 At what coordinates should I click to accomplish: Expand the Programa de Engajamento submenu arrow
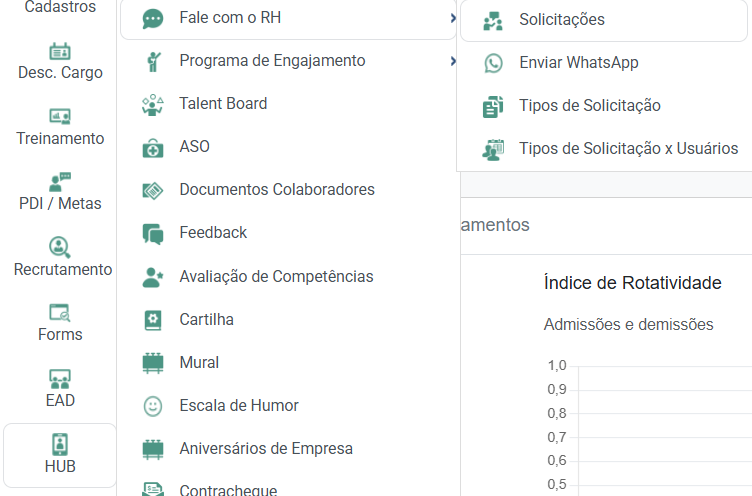pyautogui.click(x=453, y=61)
